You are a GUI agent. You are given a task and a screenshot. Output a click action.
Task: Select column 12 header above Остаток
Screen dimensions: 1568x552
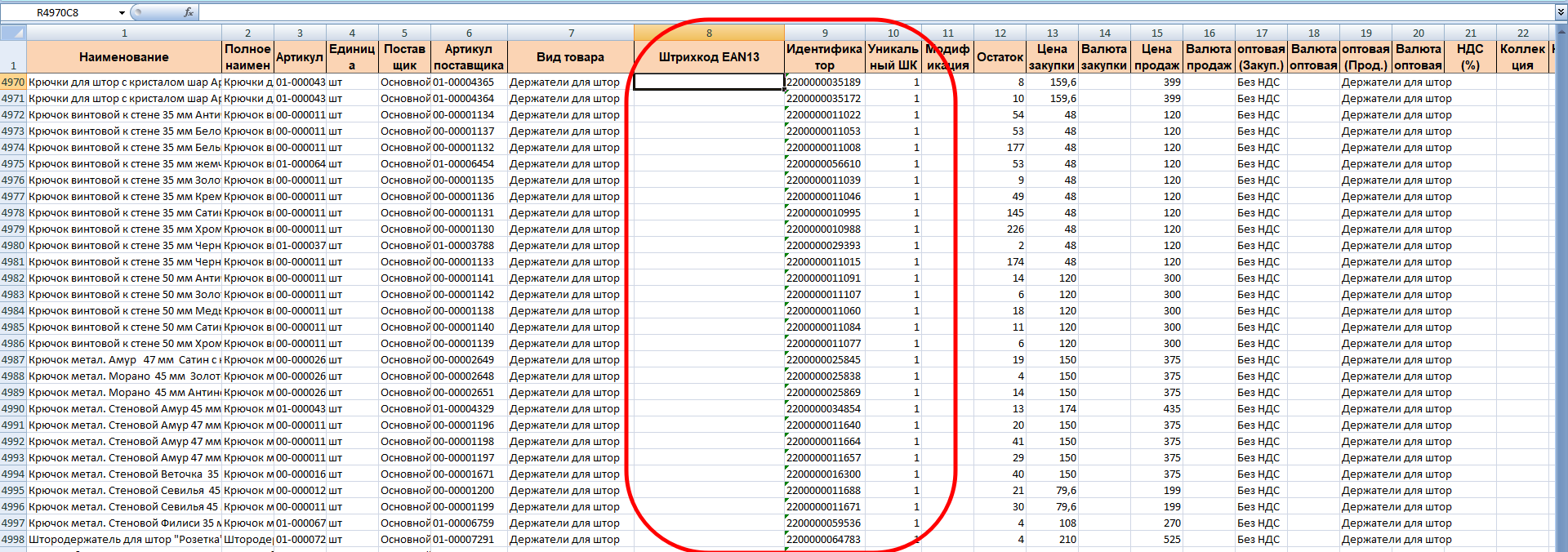[1000, 33]
